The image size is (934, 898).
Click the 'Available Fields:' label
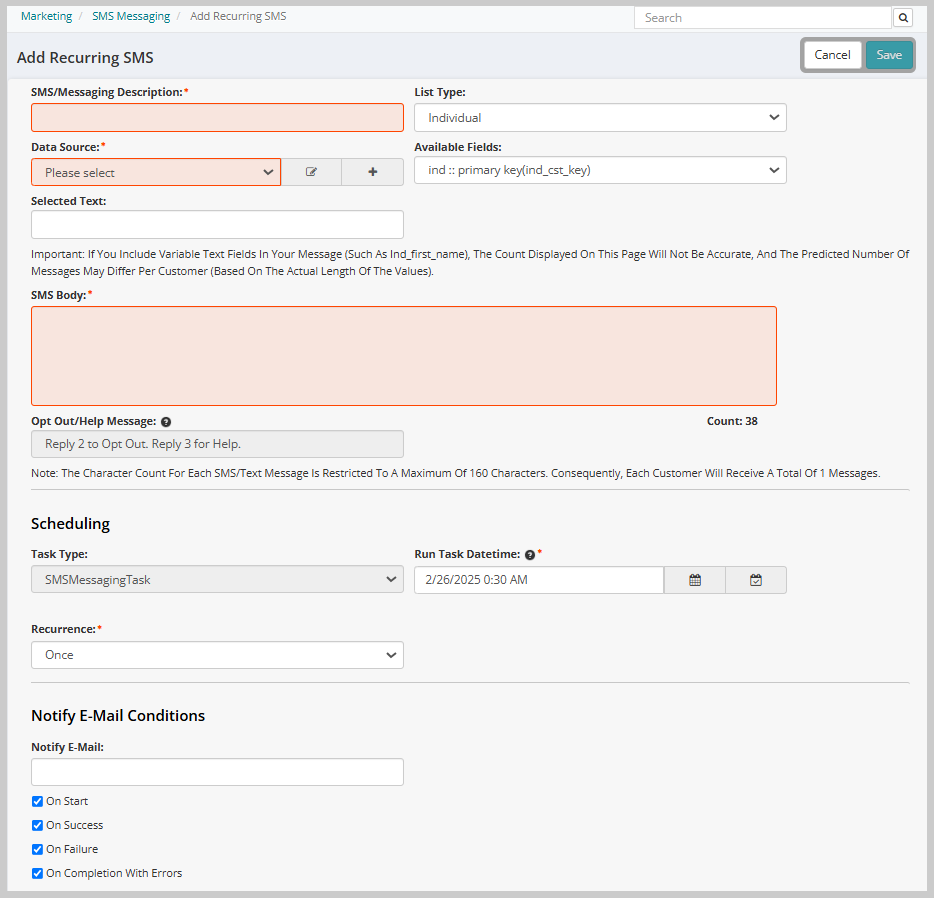458,147
